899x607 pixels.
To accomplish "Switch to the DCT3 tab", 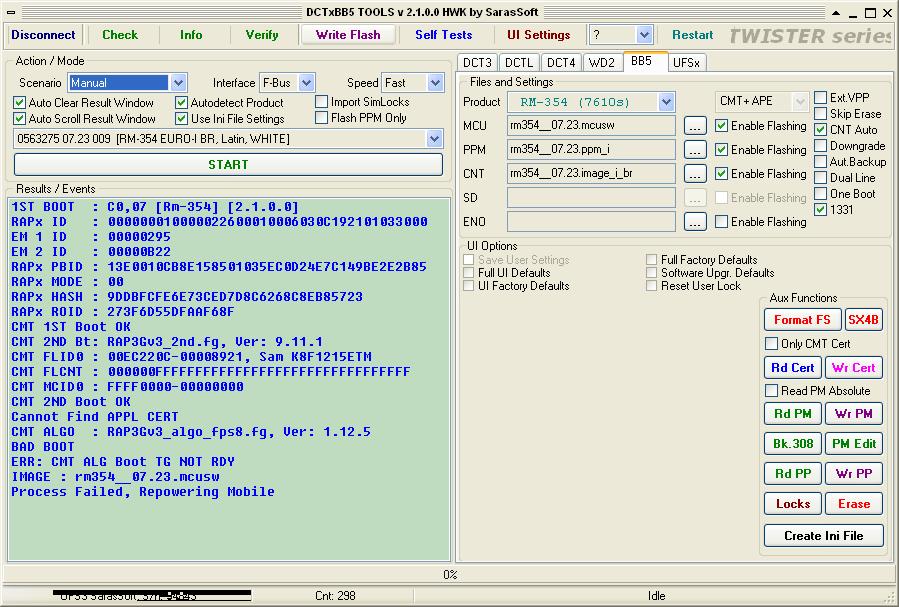I will pyautogui.click(x=478, y=62).
